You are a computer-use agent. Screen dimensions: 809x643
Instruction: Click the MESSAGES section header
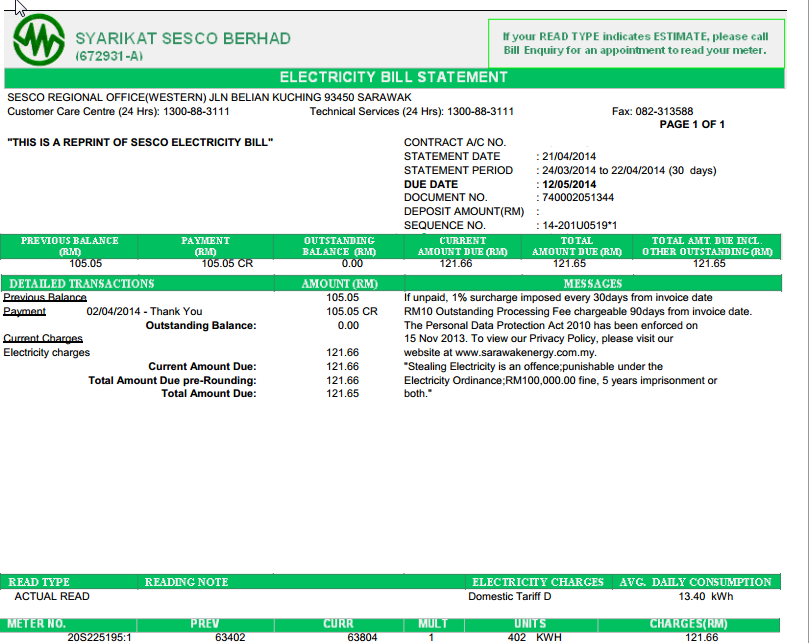pyautogui.click(x=593, y=283)
